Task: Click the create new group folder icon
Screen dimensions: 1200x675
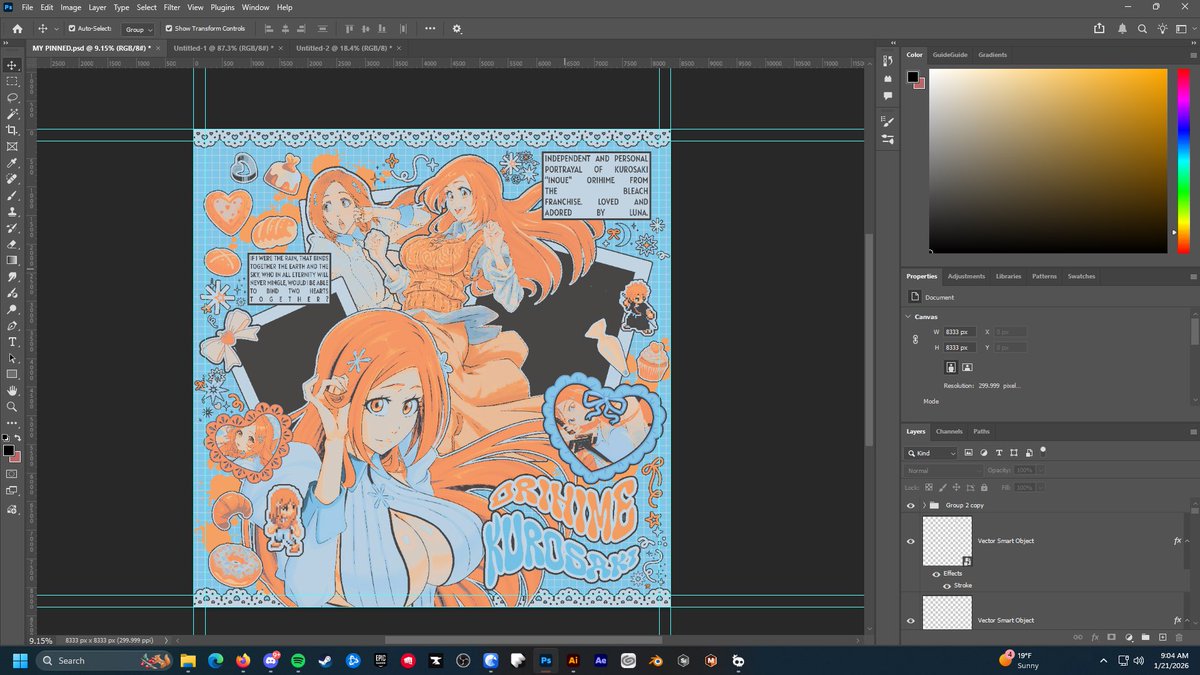Action: [1145, 637]
